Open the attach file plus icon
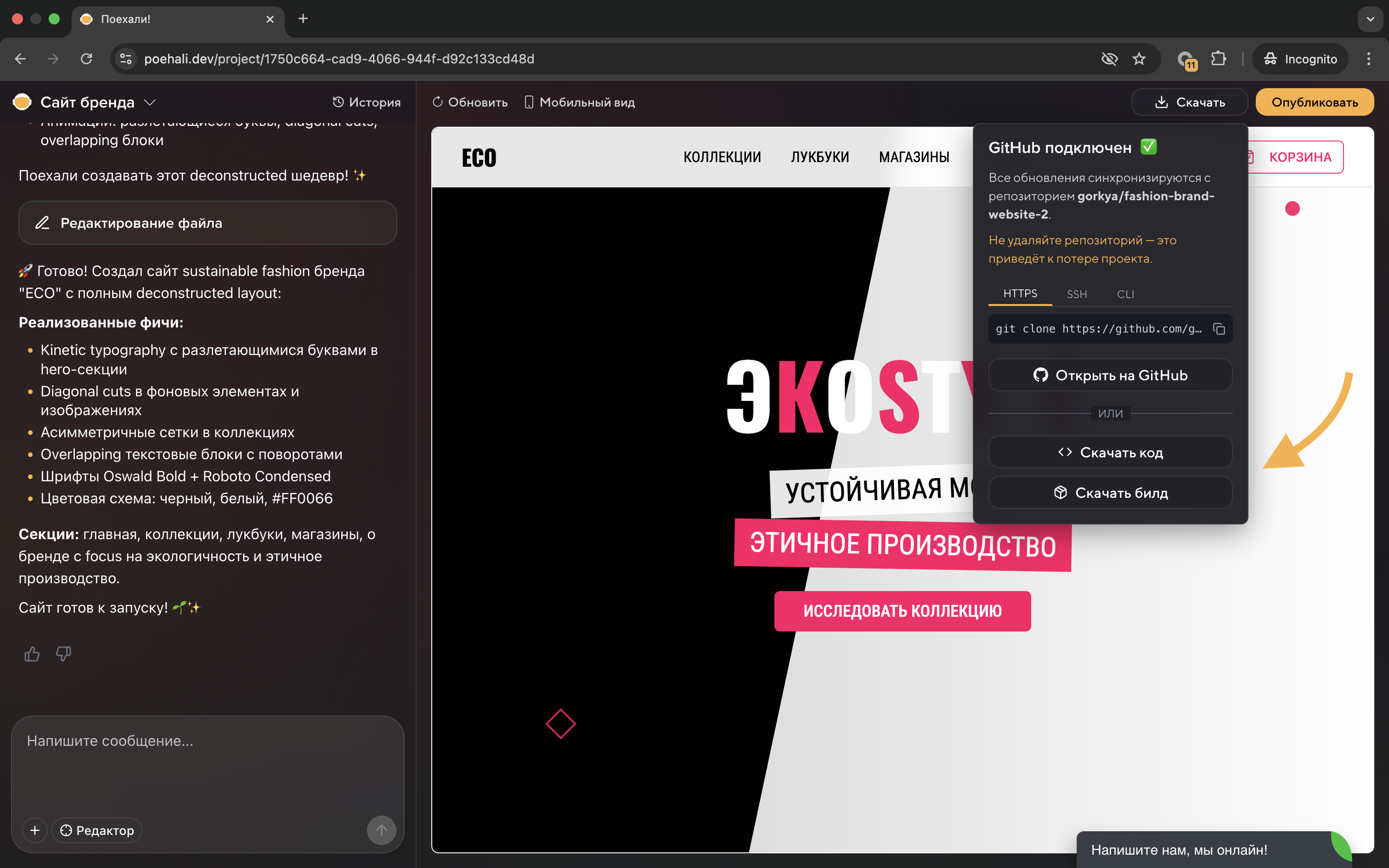1389x868 pixels. click(x=34, y=830)
